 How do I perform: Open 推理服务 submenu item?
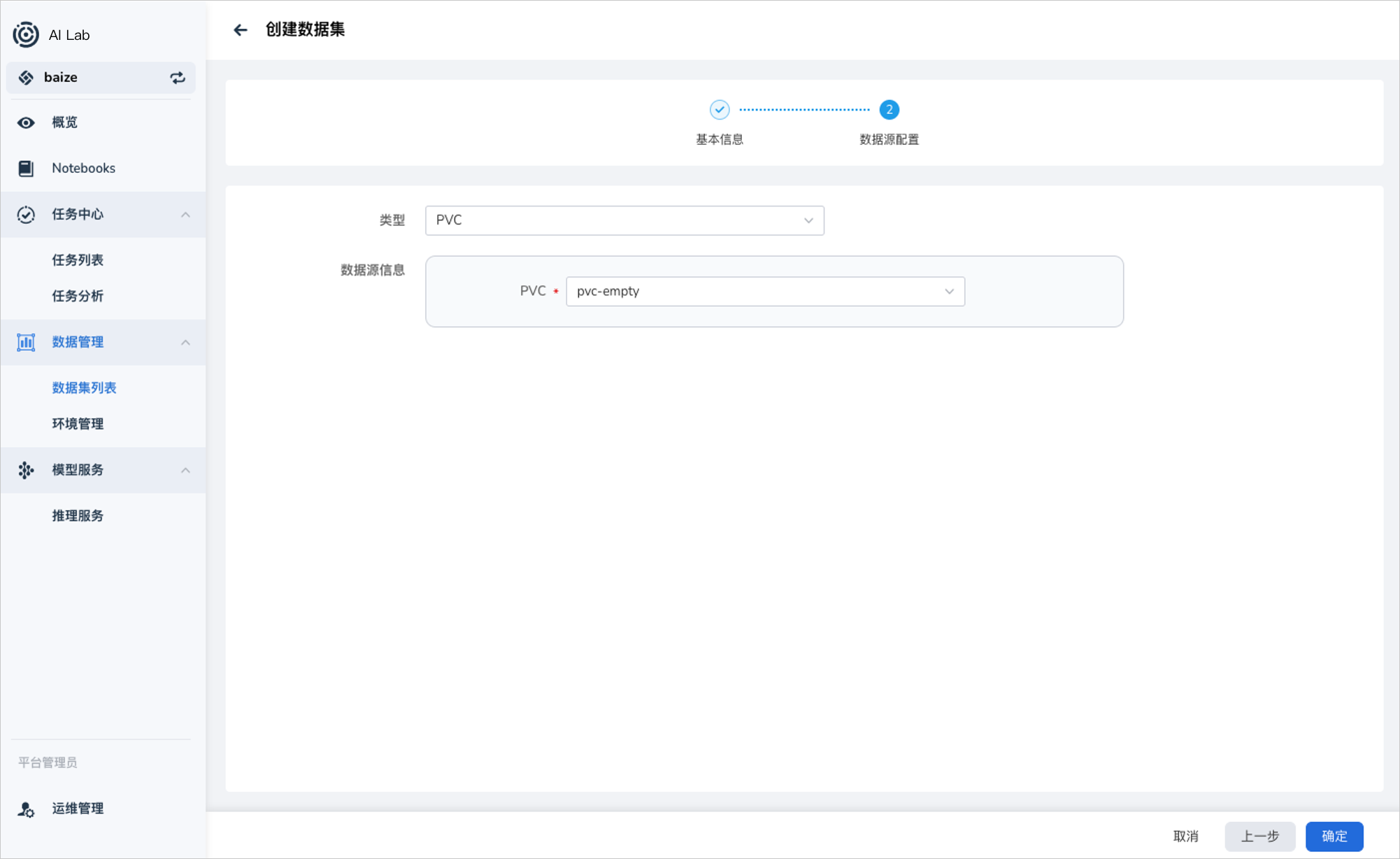[78, 516]
